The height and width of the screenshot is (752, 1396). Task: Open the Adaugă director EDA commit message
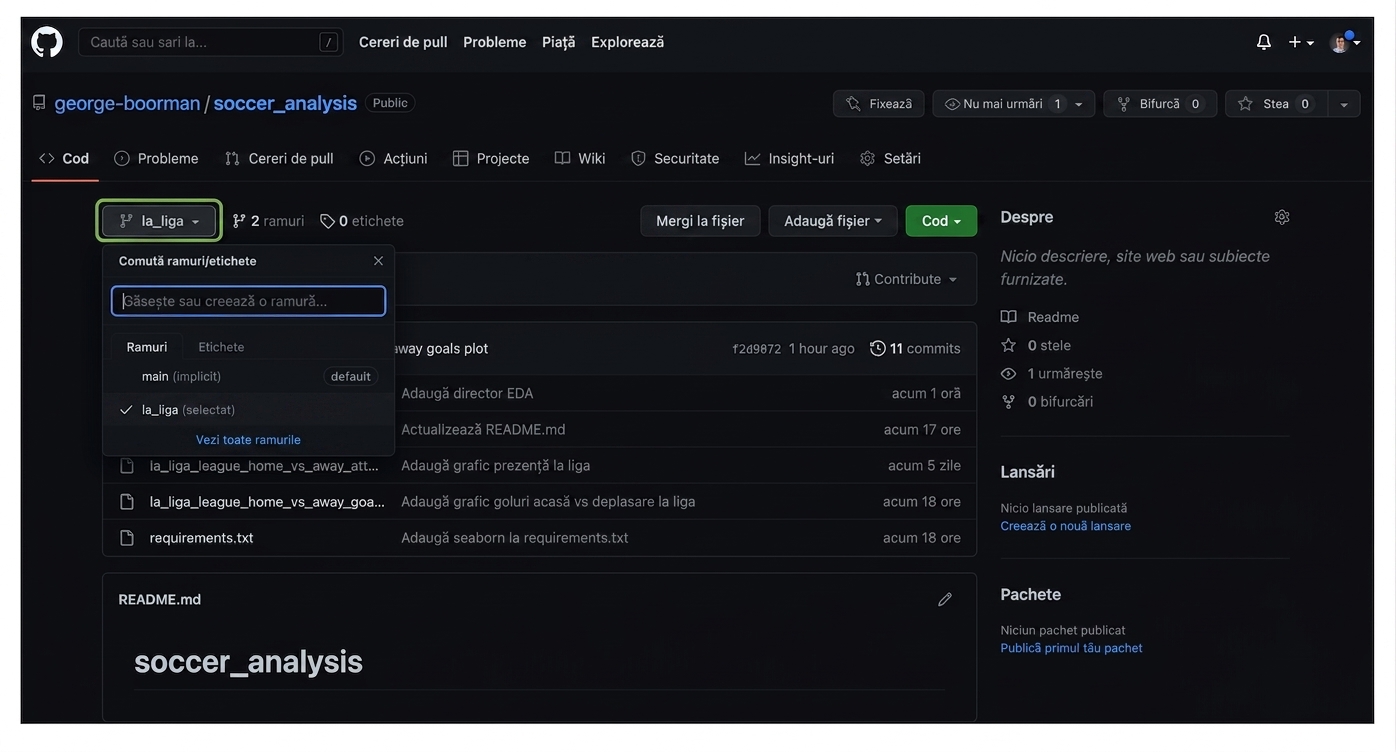(x=467, y=393)
